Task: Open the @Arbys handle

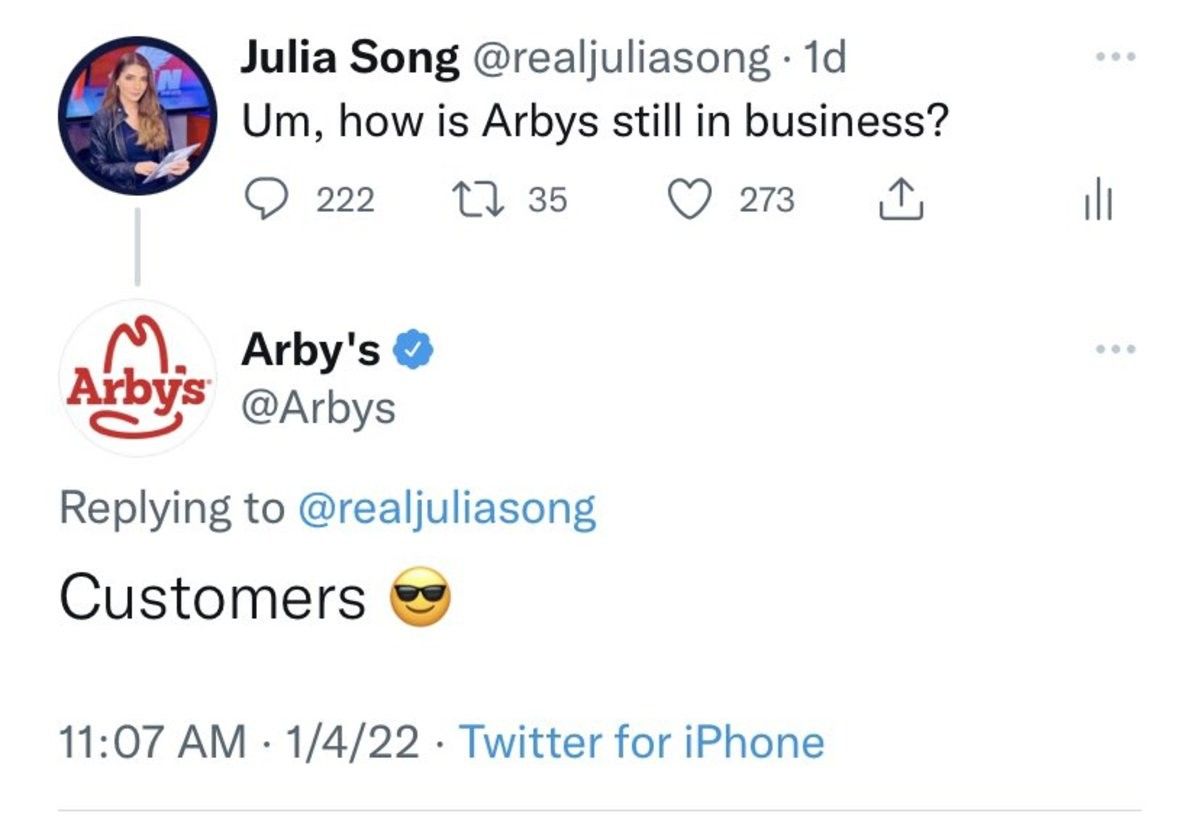Action: coord(318,408)
